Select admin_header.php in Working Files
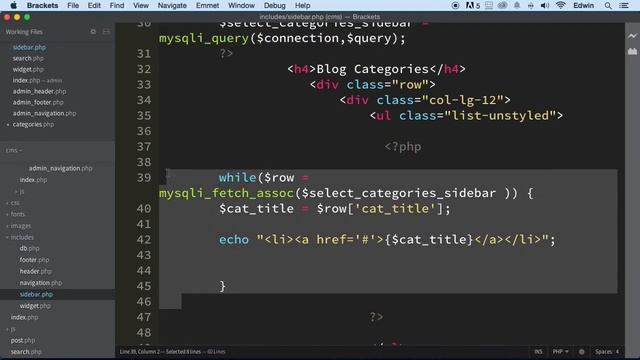640x360 pixels. (39, 91)
